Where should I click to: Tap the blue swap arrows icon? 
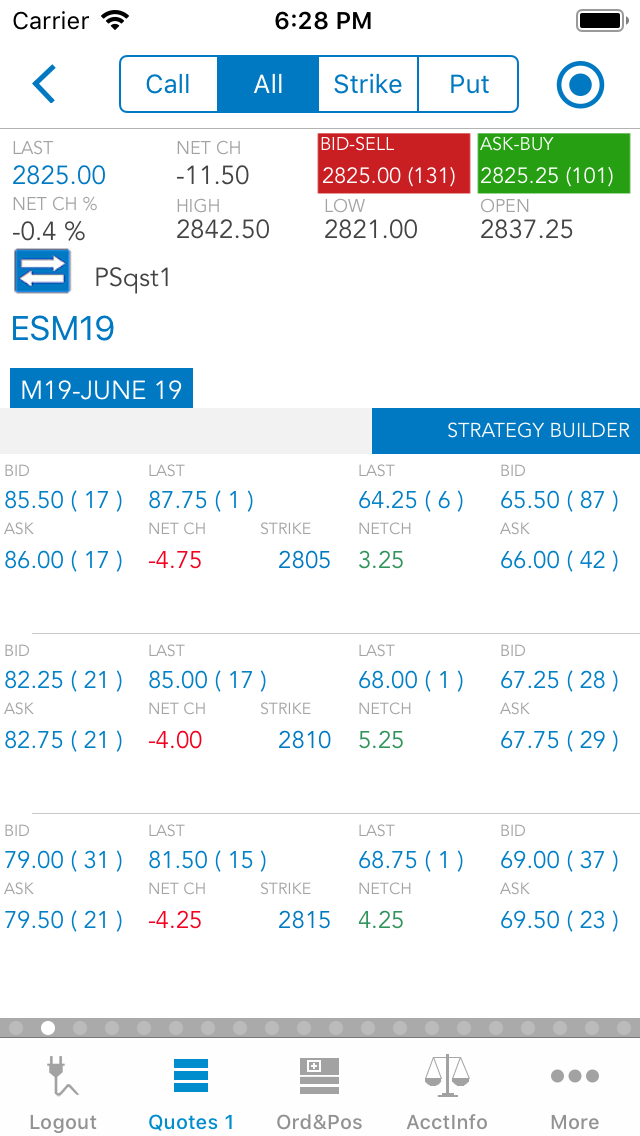[x=42, y=272]
